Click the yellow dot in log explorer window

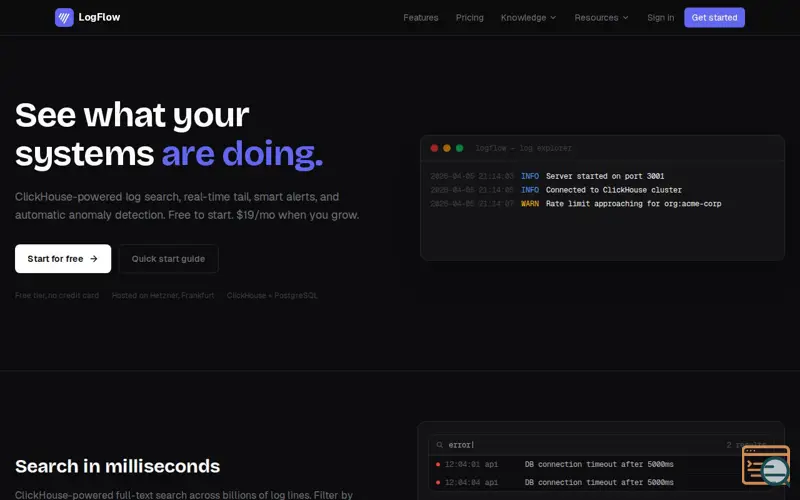pos(447,148)
